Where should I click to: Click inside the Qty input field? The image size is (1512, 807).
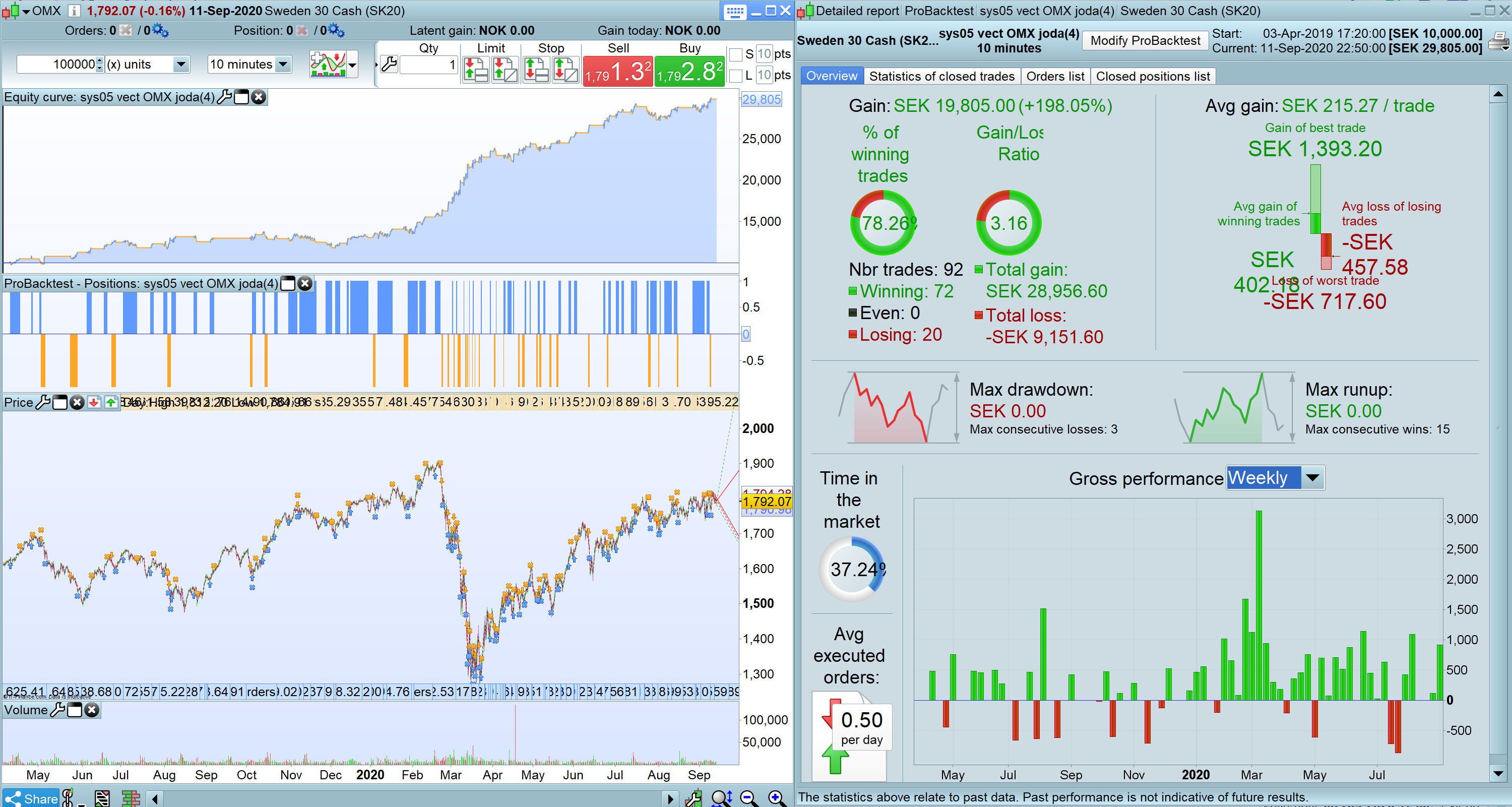(428, 65)
